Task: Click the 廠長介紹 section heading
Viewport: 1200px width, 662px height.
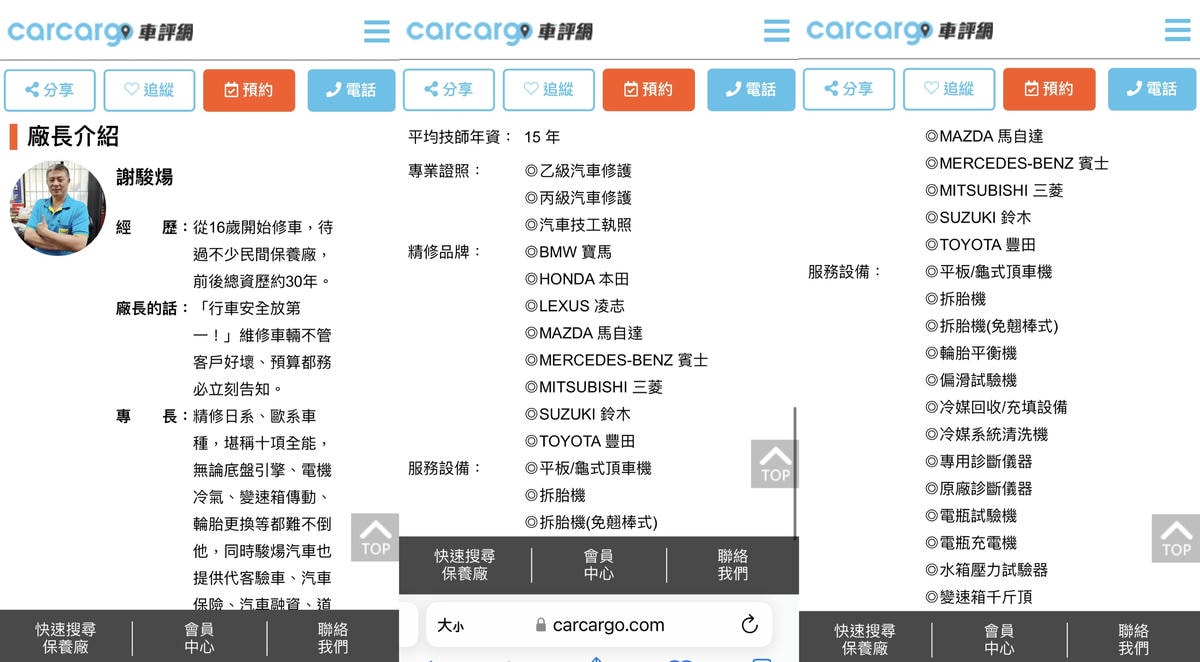Action: click(73, 136)
